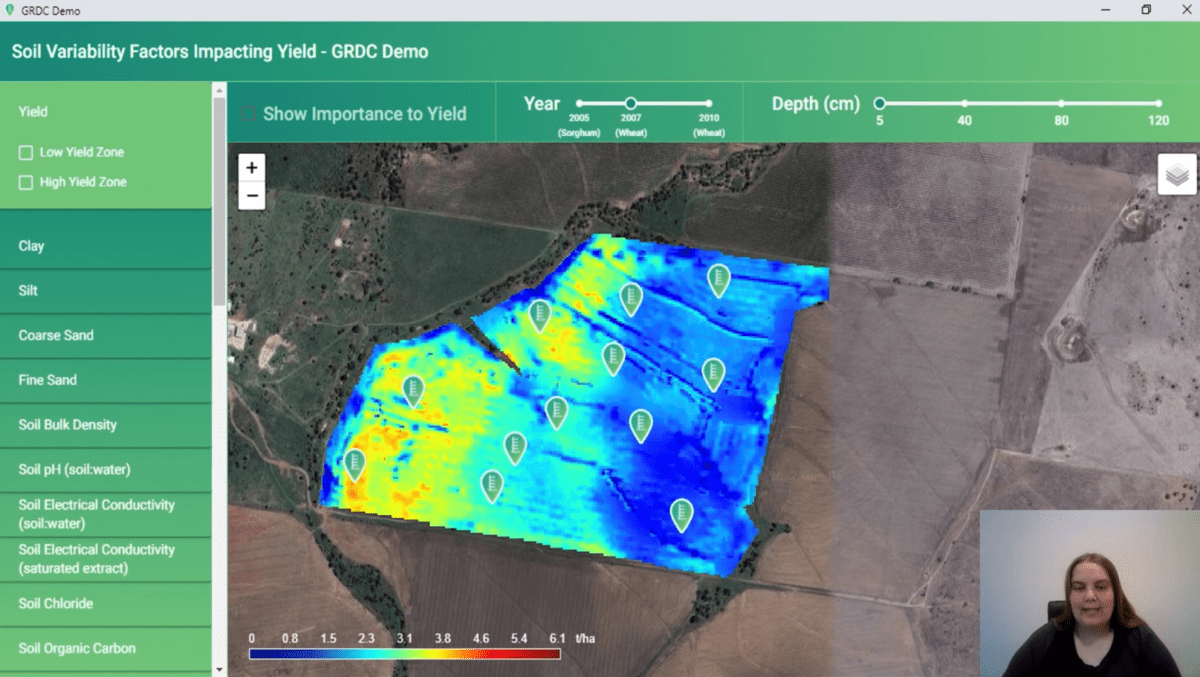Close the GRDC Demo window
Viewport: 1200px width, 677px height.
[1185, 10]
